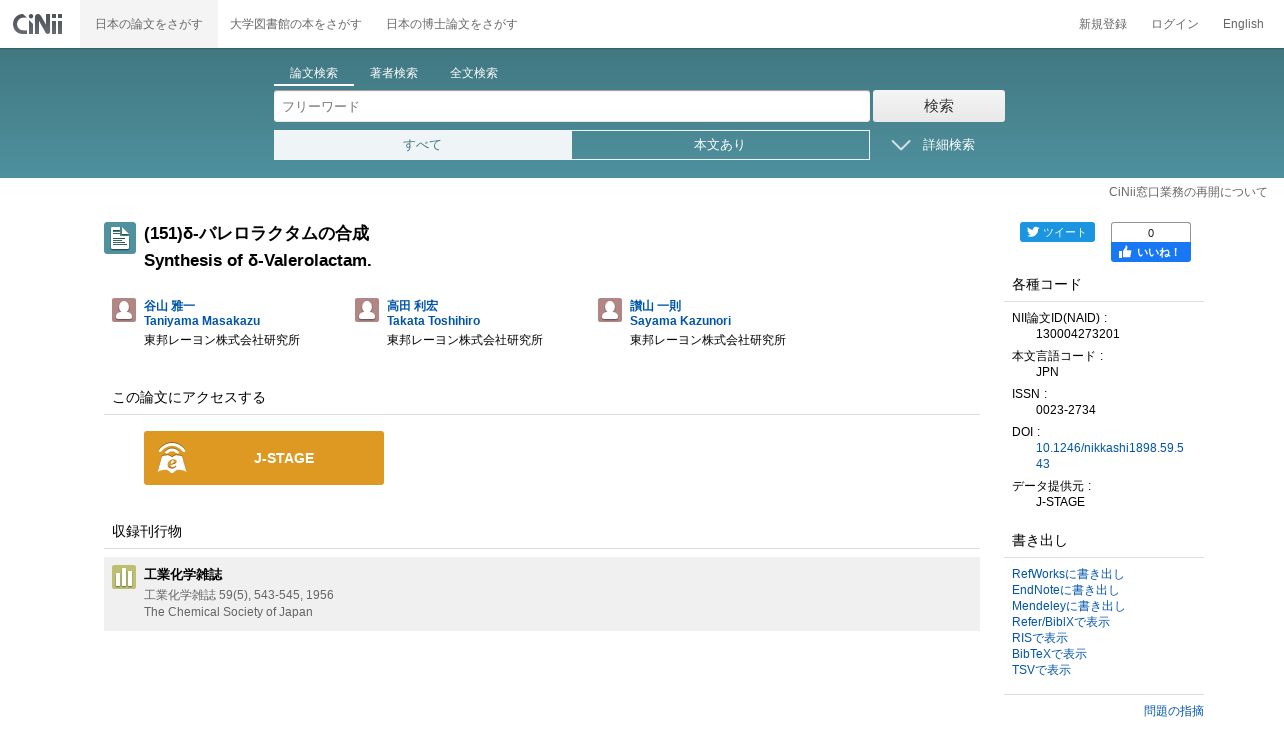
Task: Click TSVで表示 link
Action: (x=1041, y=670)
